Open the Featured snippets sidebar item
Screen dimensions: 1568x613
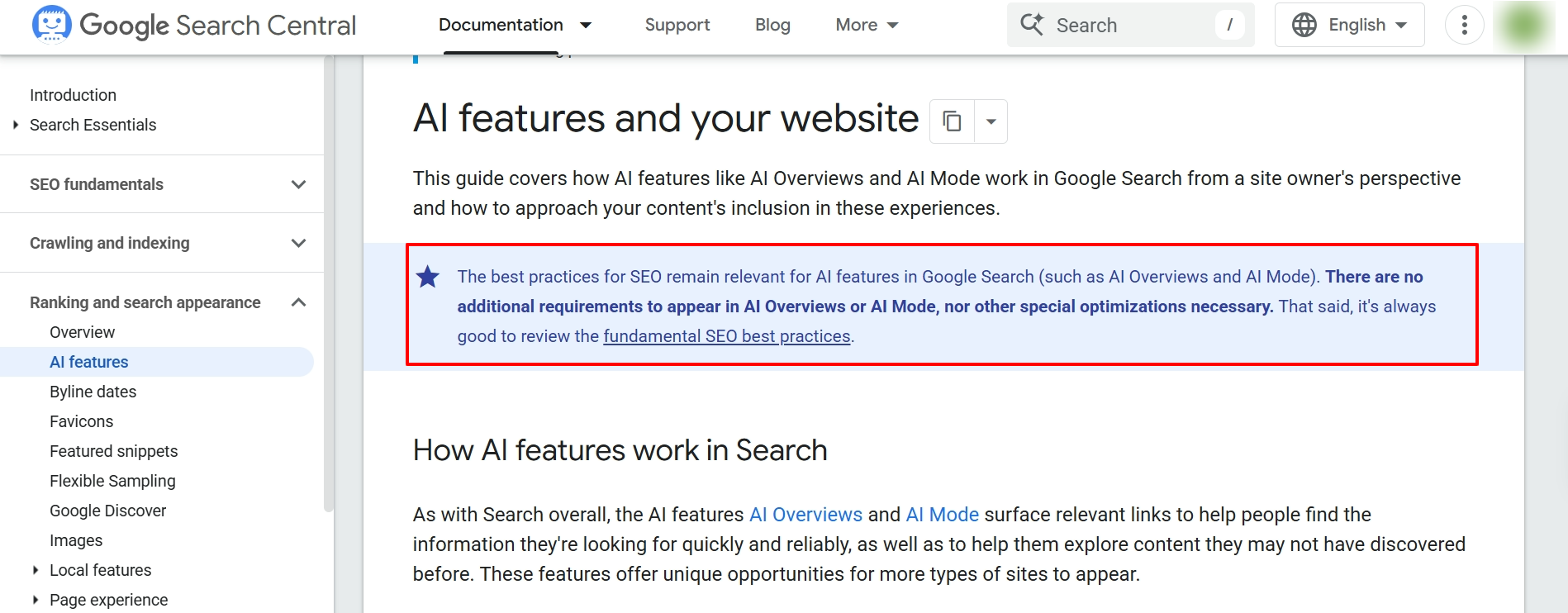(x=113, y=451)
